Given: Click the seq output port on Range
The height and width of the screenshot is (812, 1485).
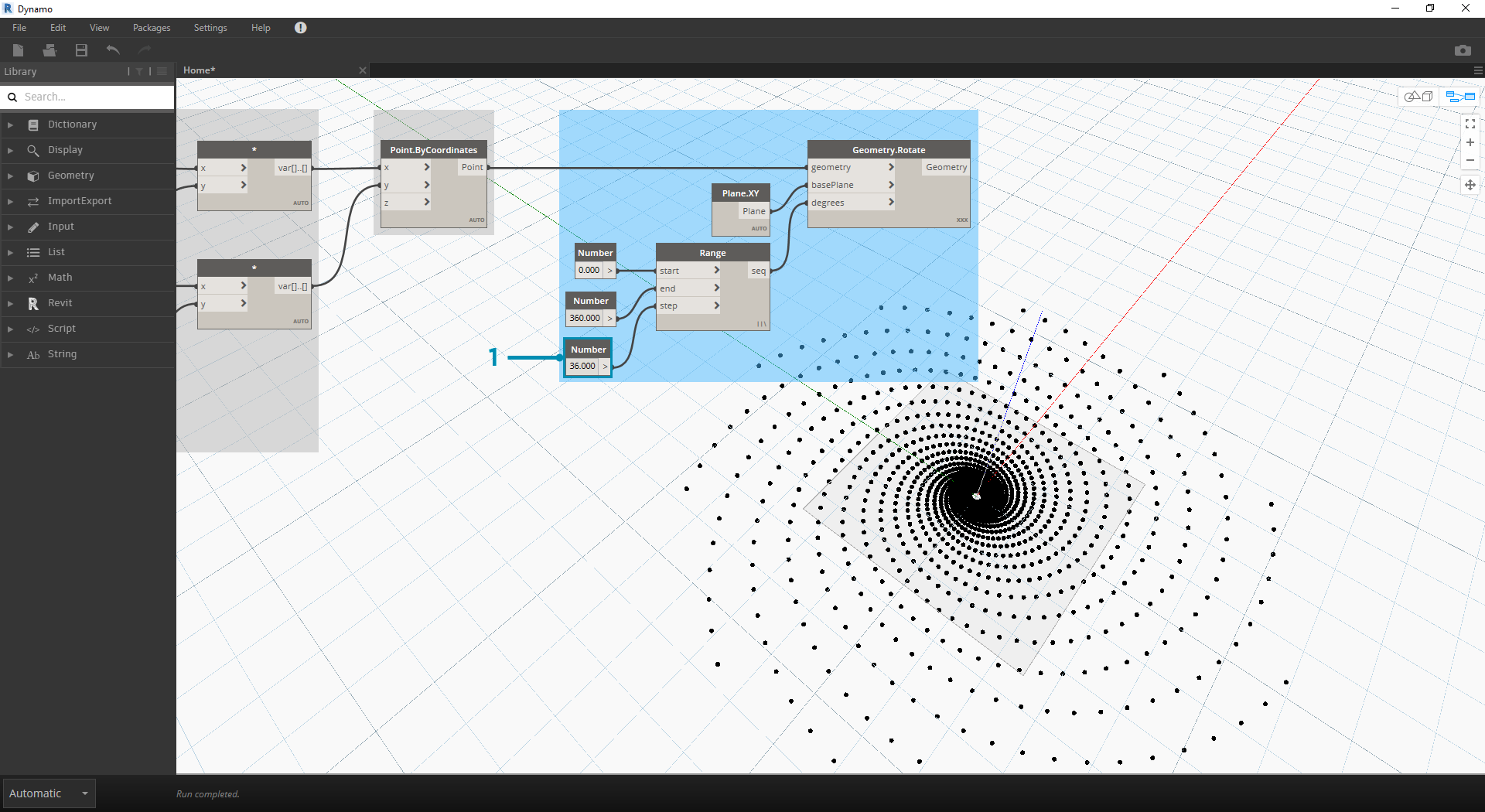Looking at the screenshot, I should [x=758, y=271].
